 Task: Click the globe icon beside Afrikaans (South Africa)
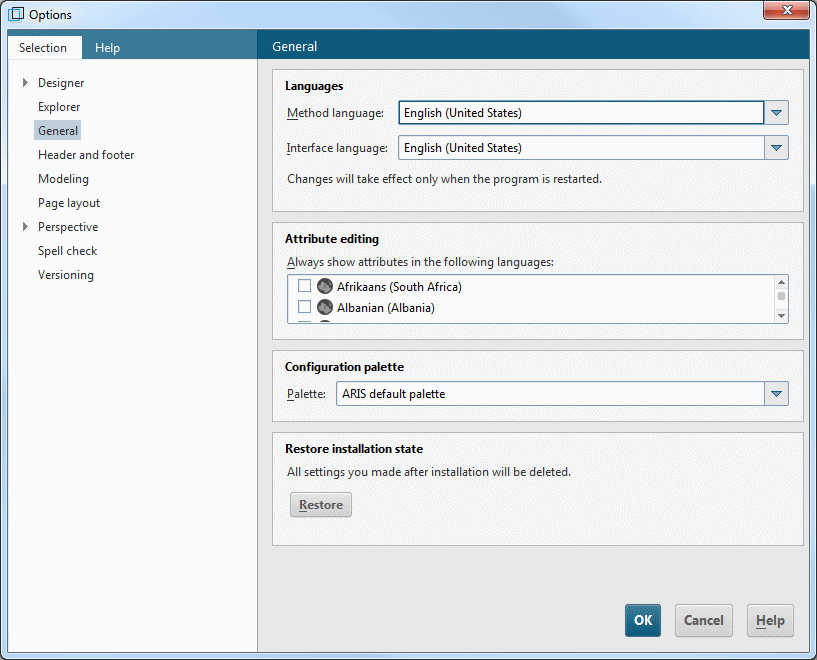[x=325, y=286]
